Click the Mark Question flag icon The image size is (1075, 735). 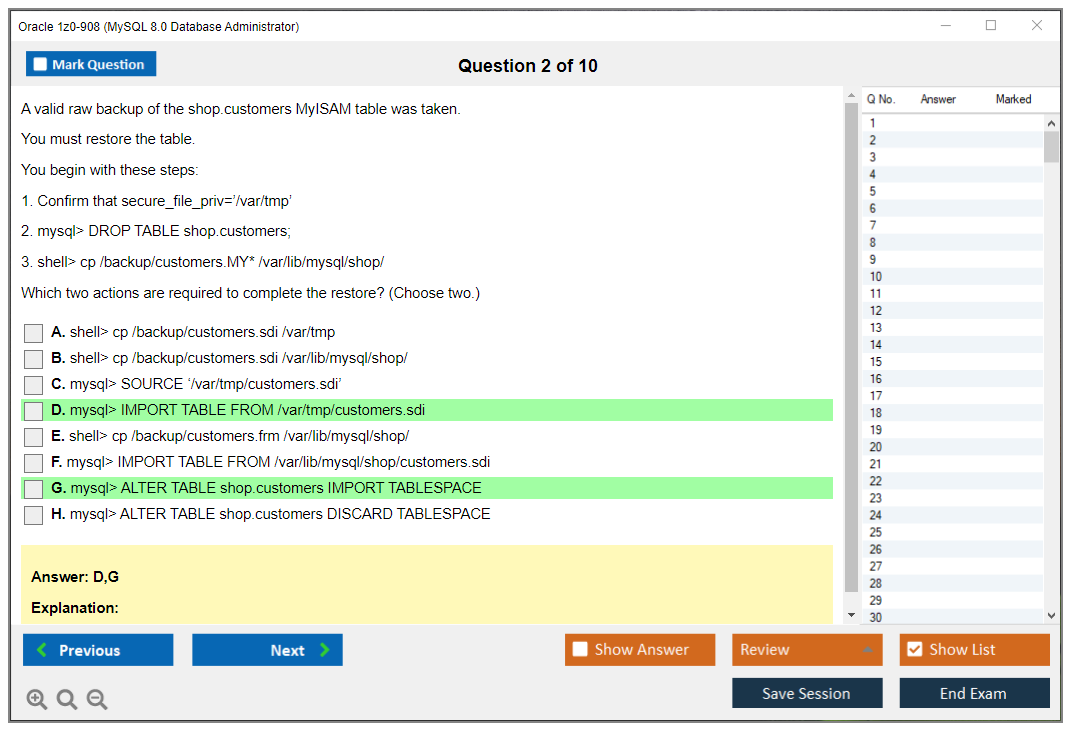coord(40,64)
